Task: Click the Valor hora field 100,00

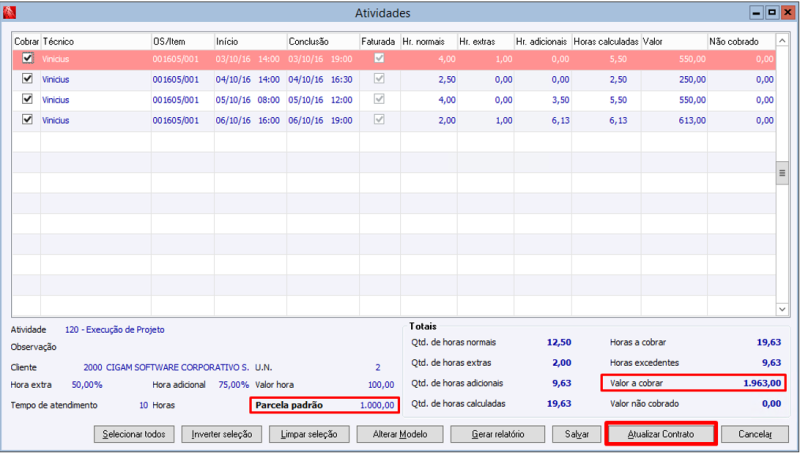Action: [381, 385]
